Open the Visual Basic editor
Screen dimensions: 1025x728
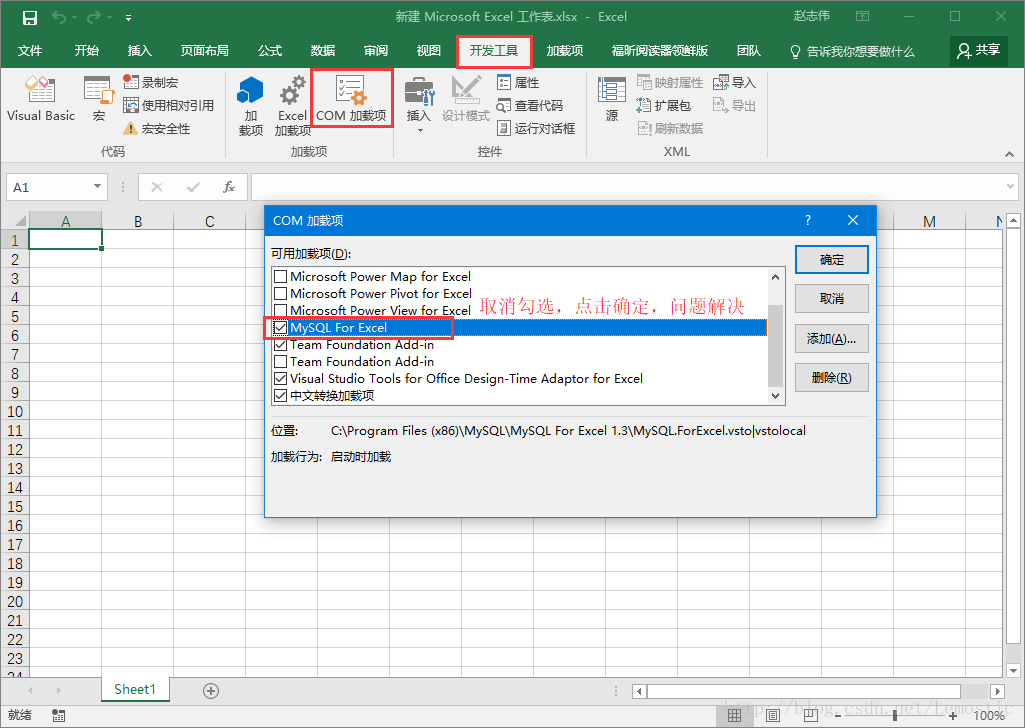tap(41, 99)
